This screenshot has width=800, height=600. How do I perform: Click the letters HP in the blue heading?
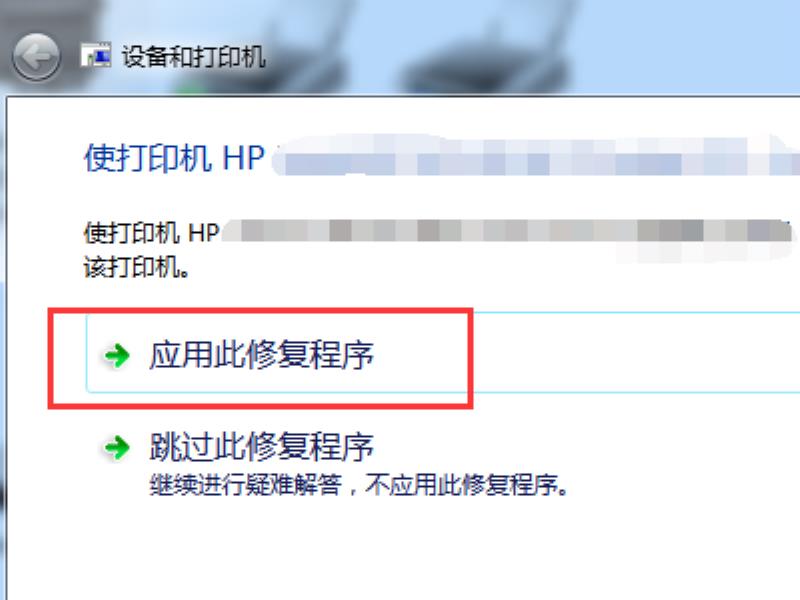244,158
